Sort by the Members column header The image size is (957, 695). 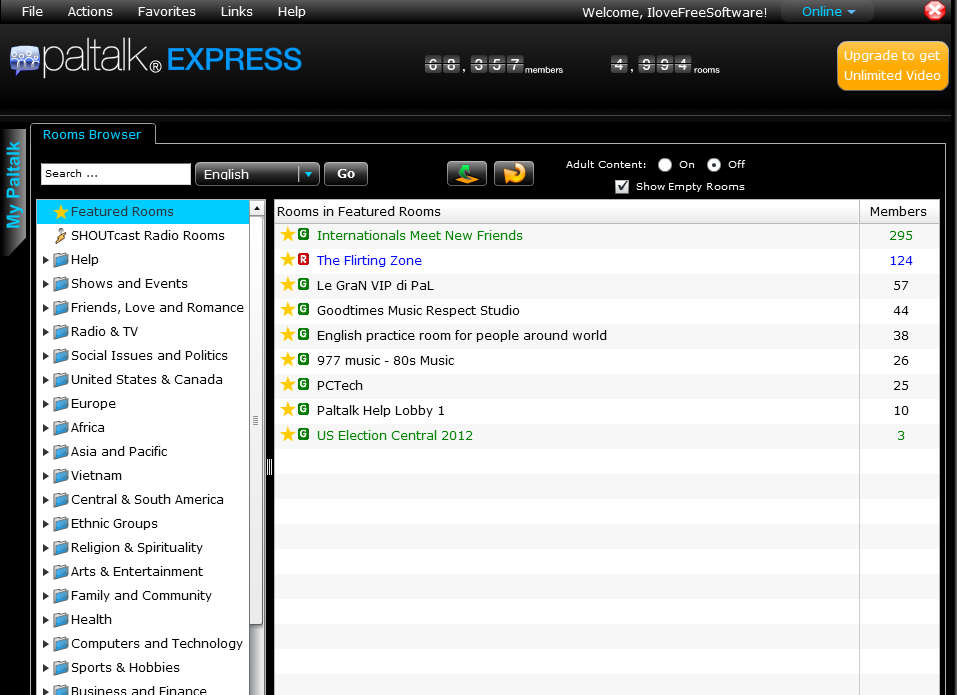[898, 212]
